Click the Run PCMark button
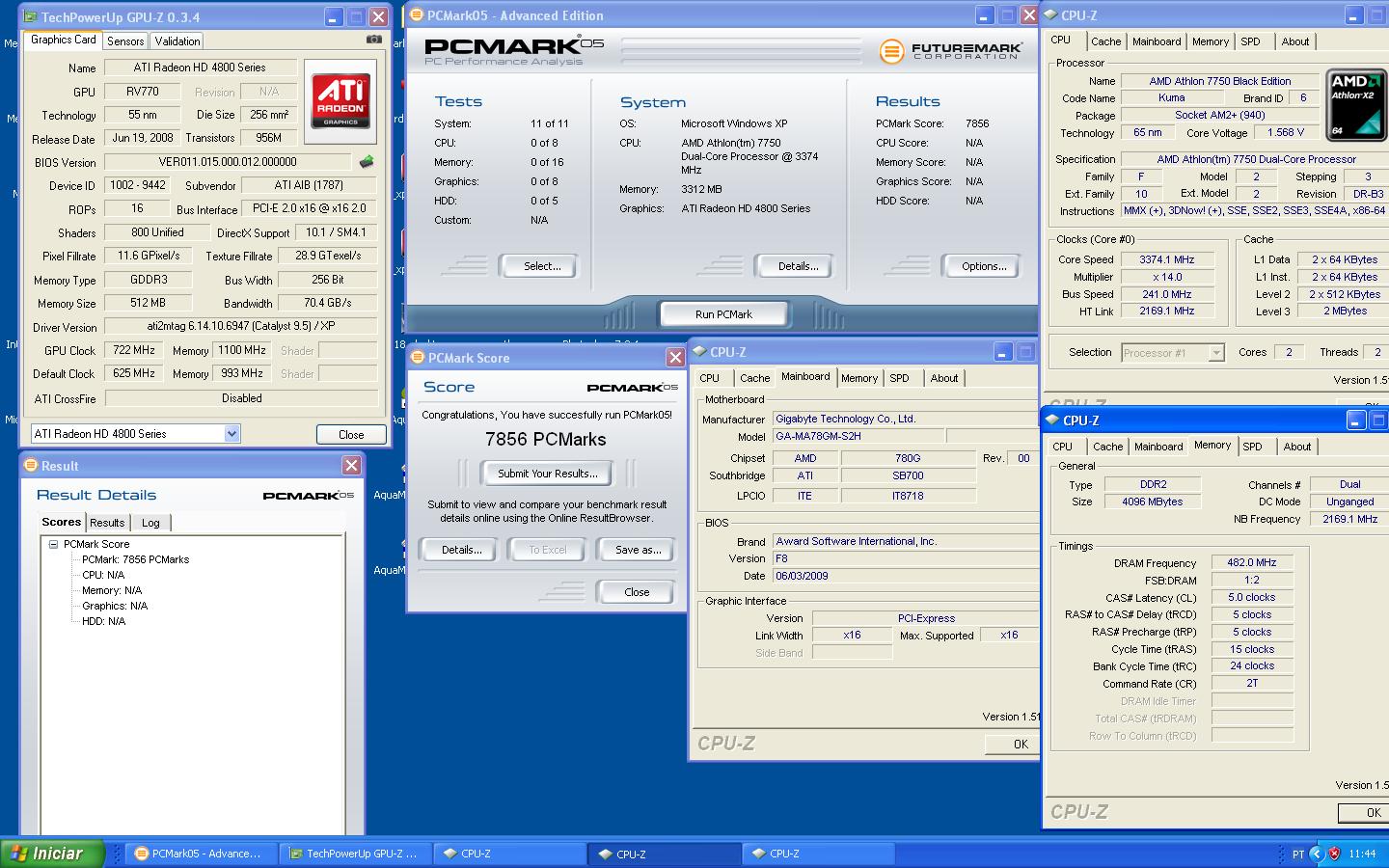This screenshot has height=868, width=1389. tap(723, 314)
